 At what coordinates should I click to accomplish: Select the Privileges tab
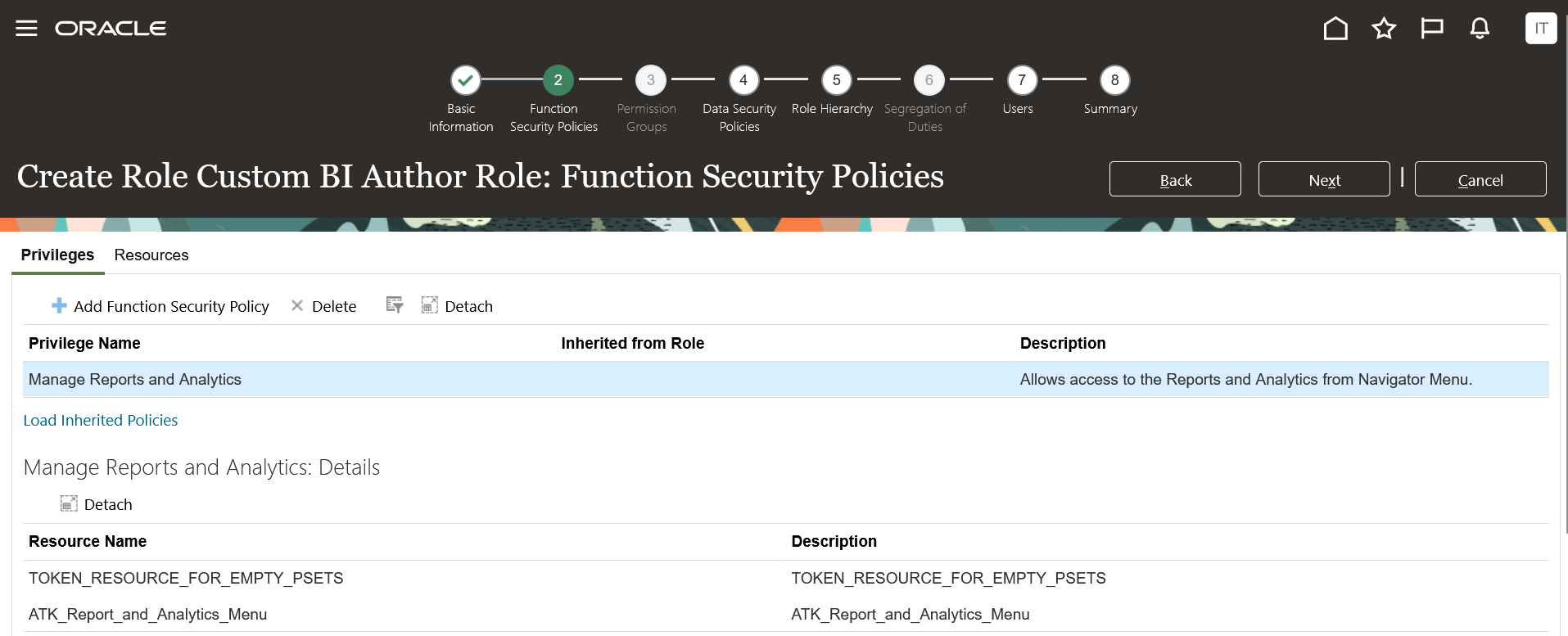57,255
